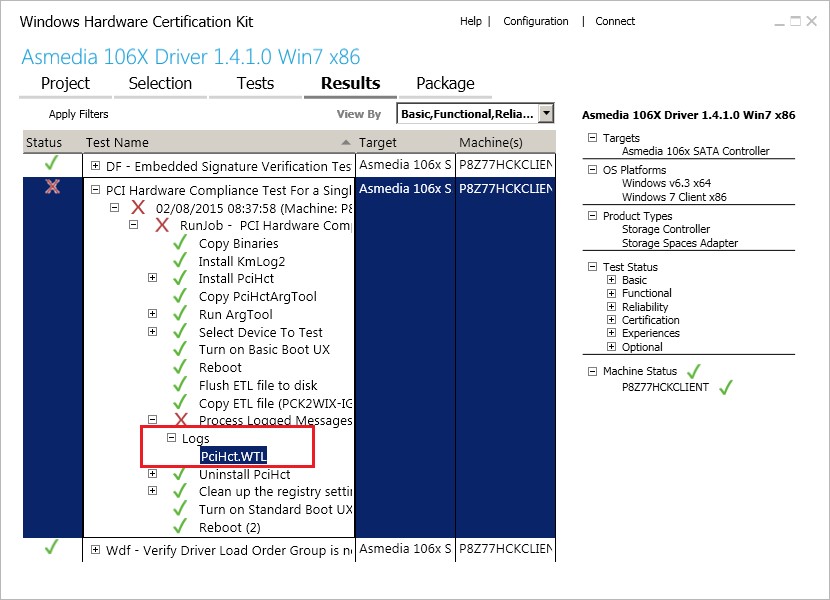Collapse PCI Hardware Compliance Test row
The width and height of the screenshot is (830, 600).
pyautogui.click(x=95, y=190)
